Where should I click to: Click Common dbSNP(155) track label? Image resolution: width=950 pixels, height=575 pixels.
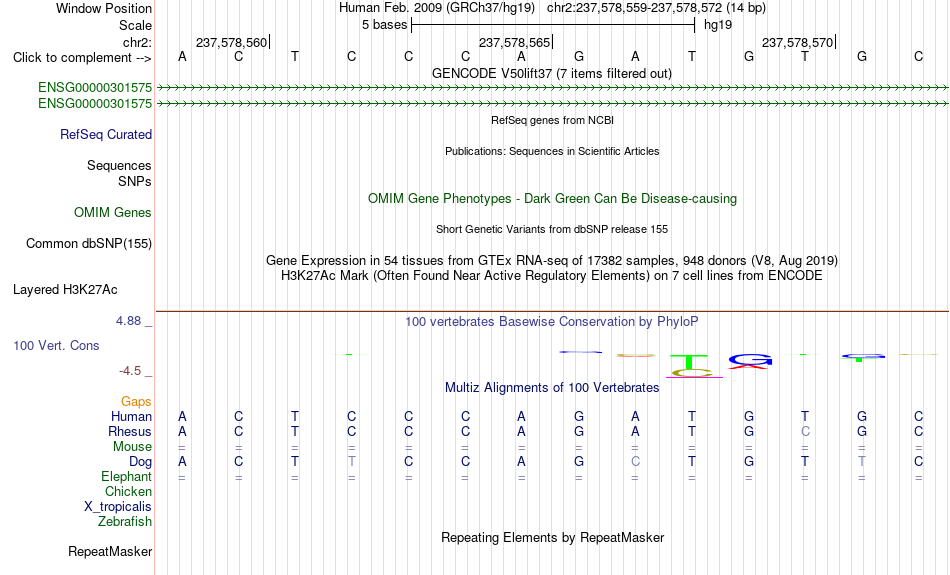pos(89,244)
